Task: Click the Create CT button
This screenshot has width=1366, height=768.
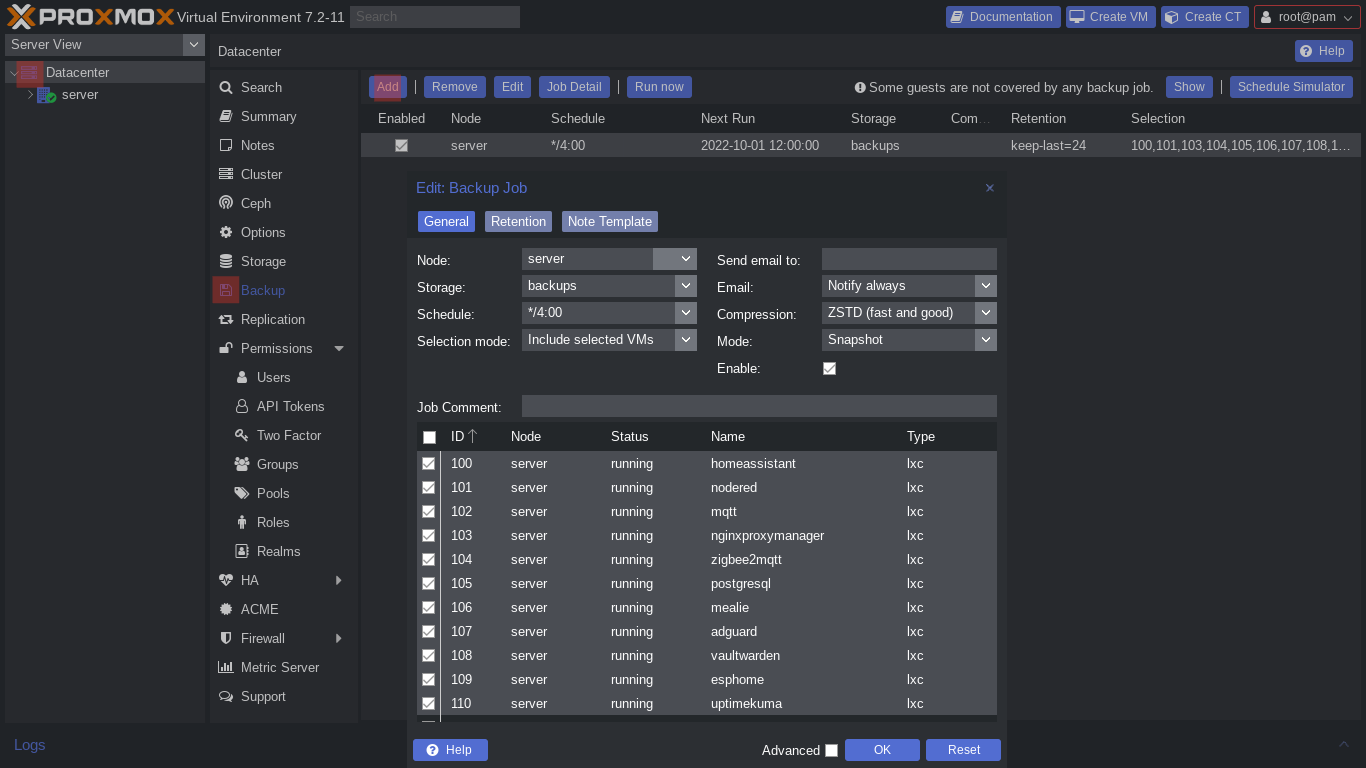Action: point(1205,17)
